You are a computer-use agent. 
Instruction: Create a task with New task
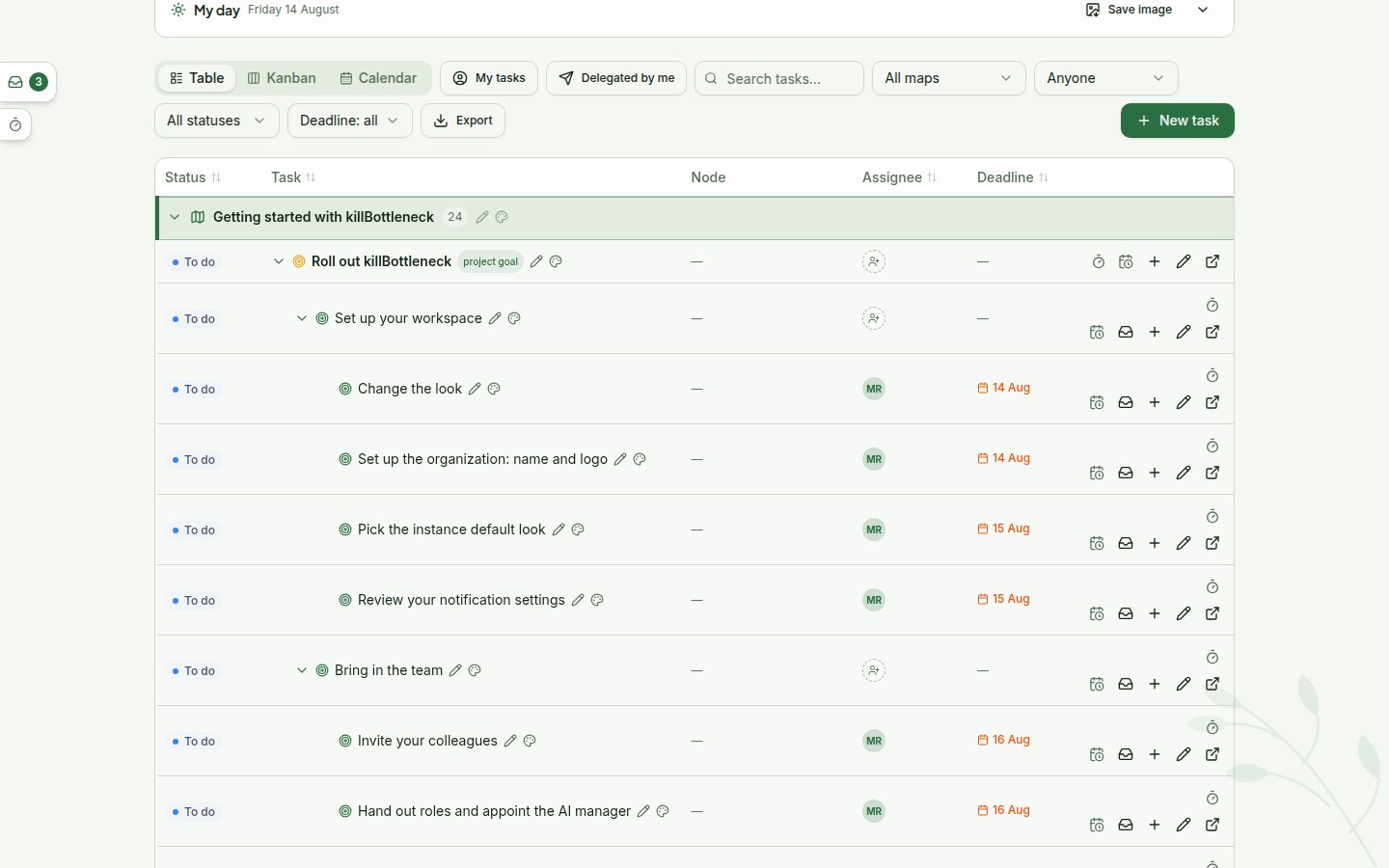click(x=1178, y=121)
